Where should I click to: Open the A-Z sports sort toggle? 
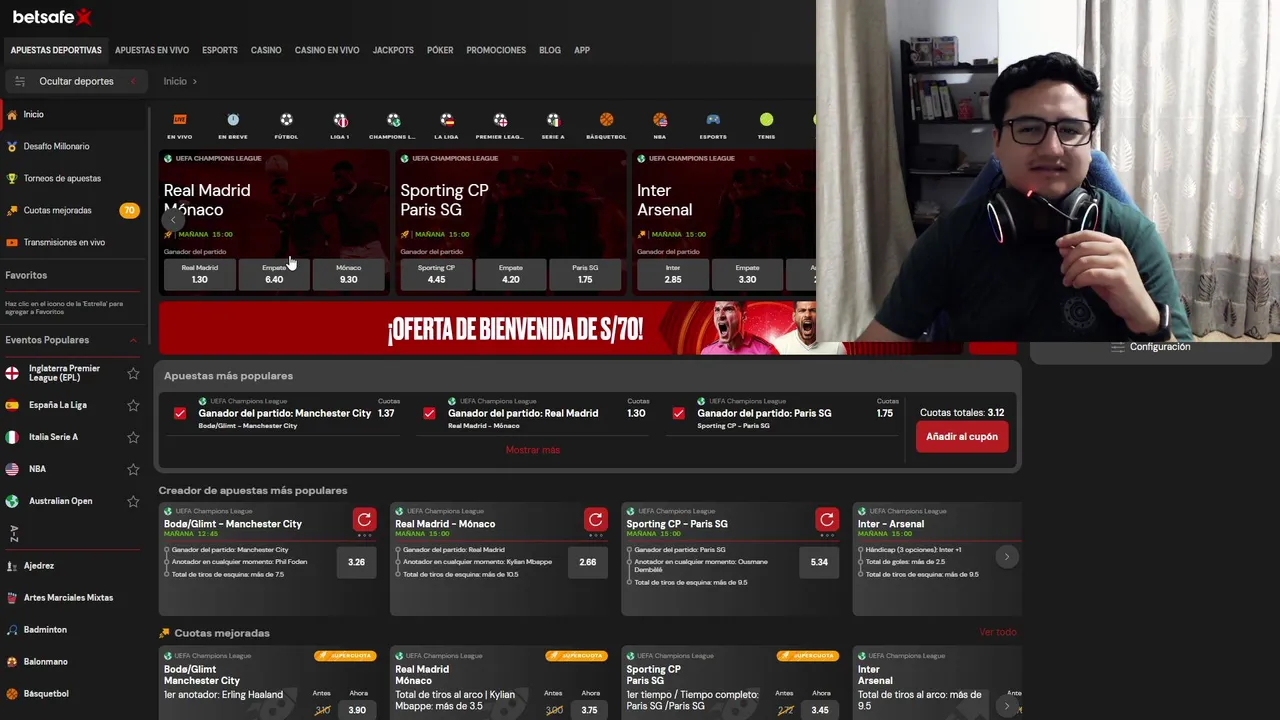pyautogui.click(x=14, y=534)
